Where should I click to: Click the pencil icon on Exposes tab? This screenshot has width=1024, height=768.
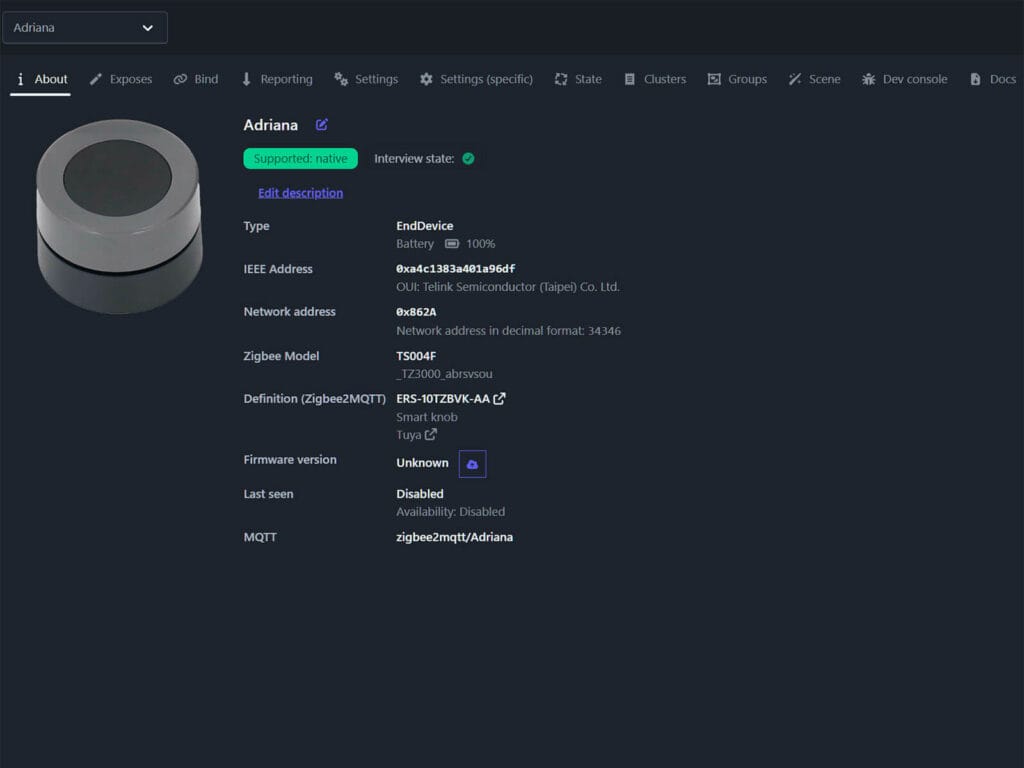pos(96,79)
